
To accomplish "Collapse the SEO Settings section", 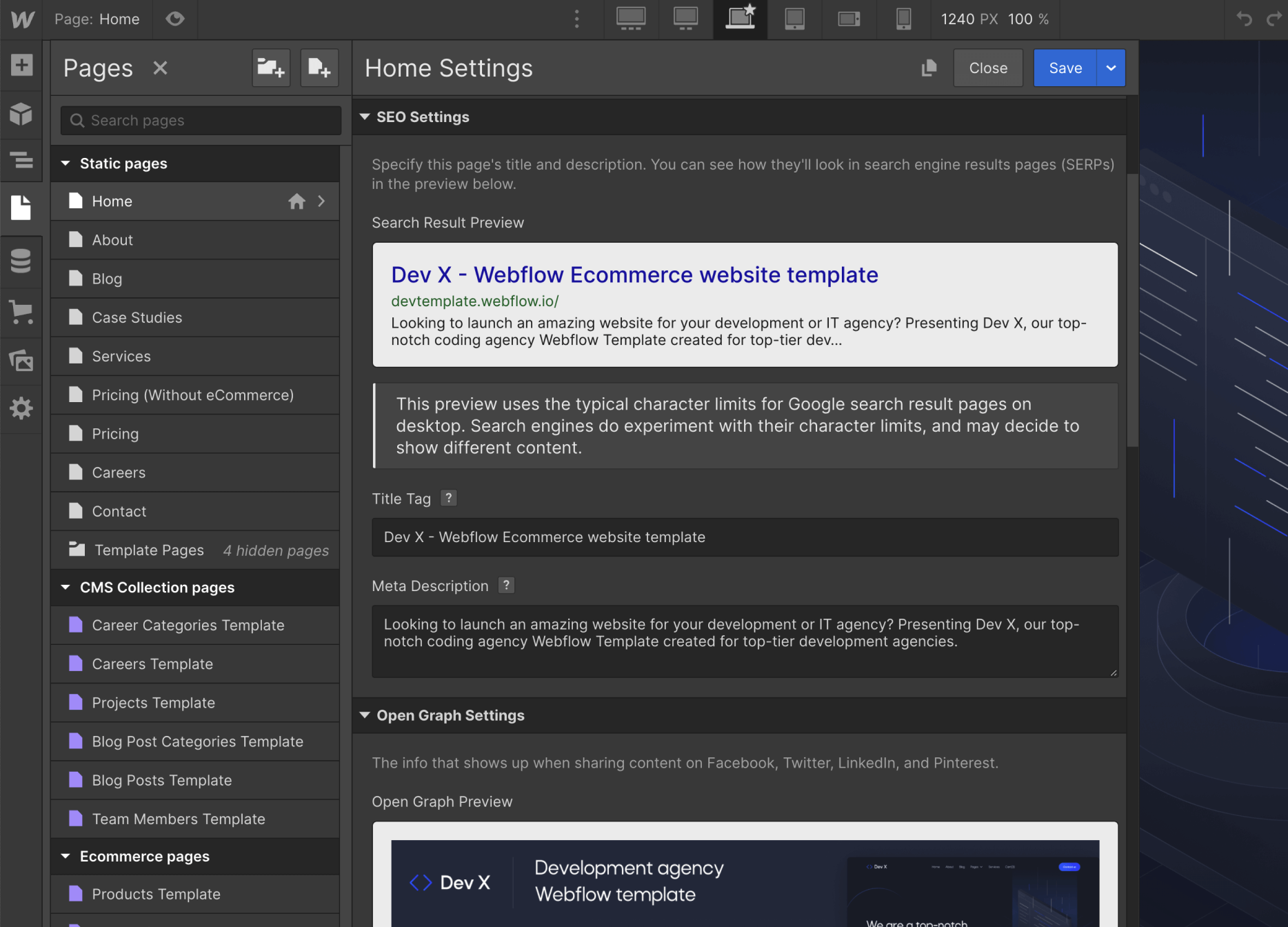I will pyautogui.click(x=365, y=117).
